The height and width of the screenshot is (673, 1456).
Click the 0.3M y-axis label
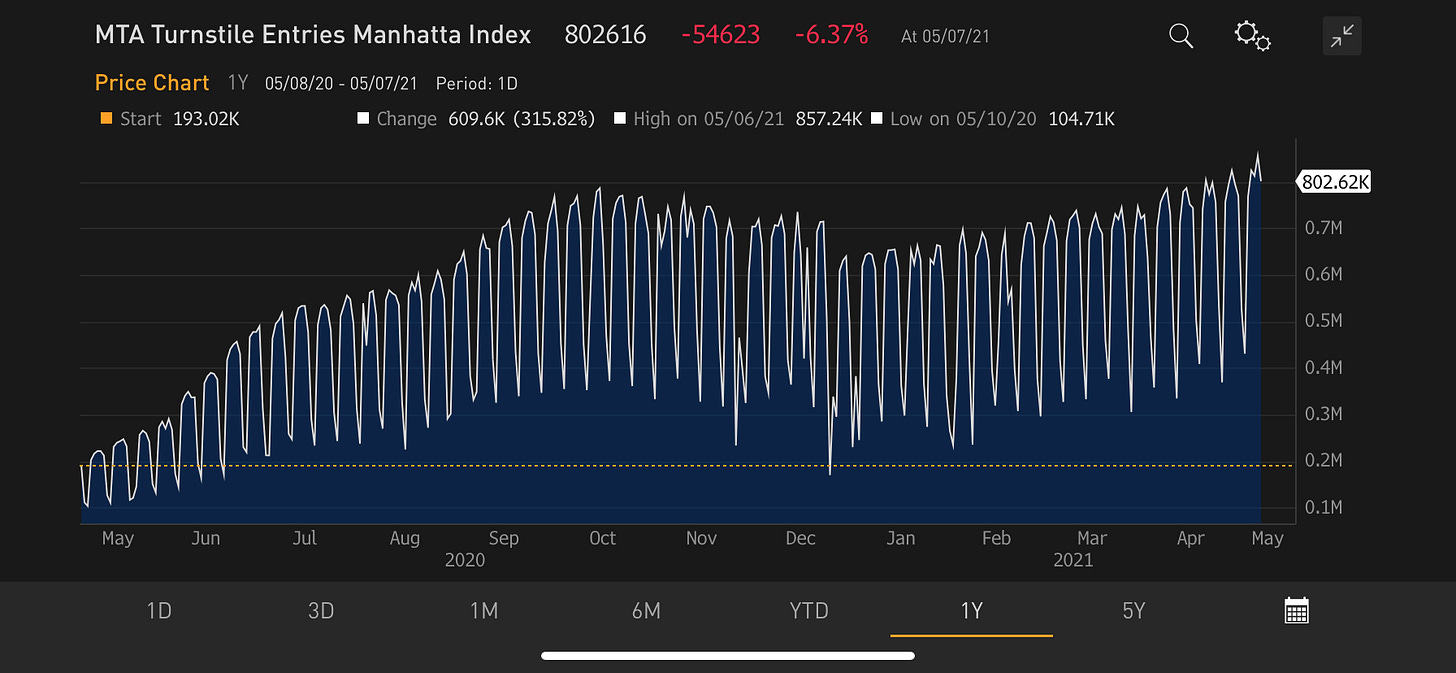tap(1325, 414)
